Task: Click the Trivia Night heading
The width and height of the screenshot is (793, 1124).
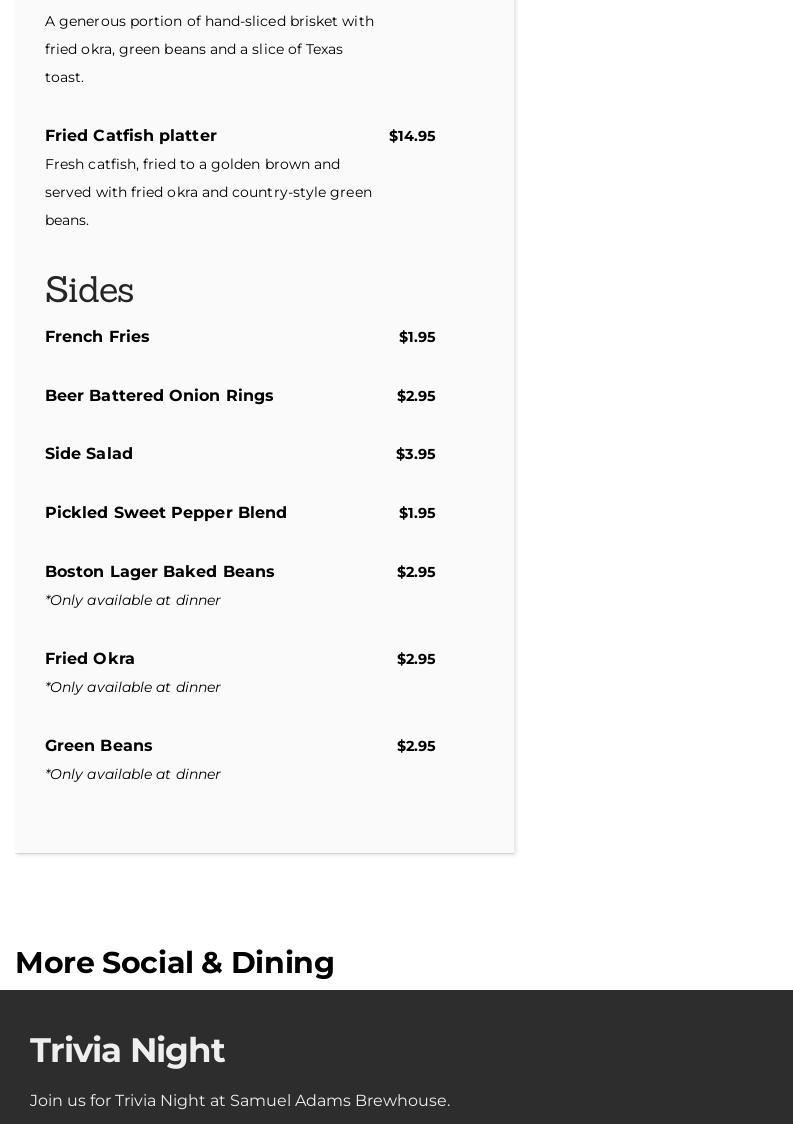Action: [x=127, y=1050]
